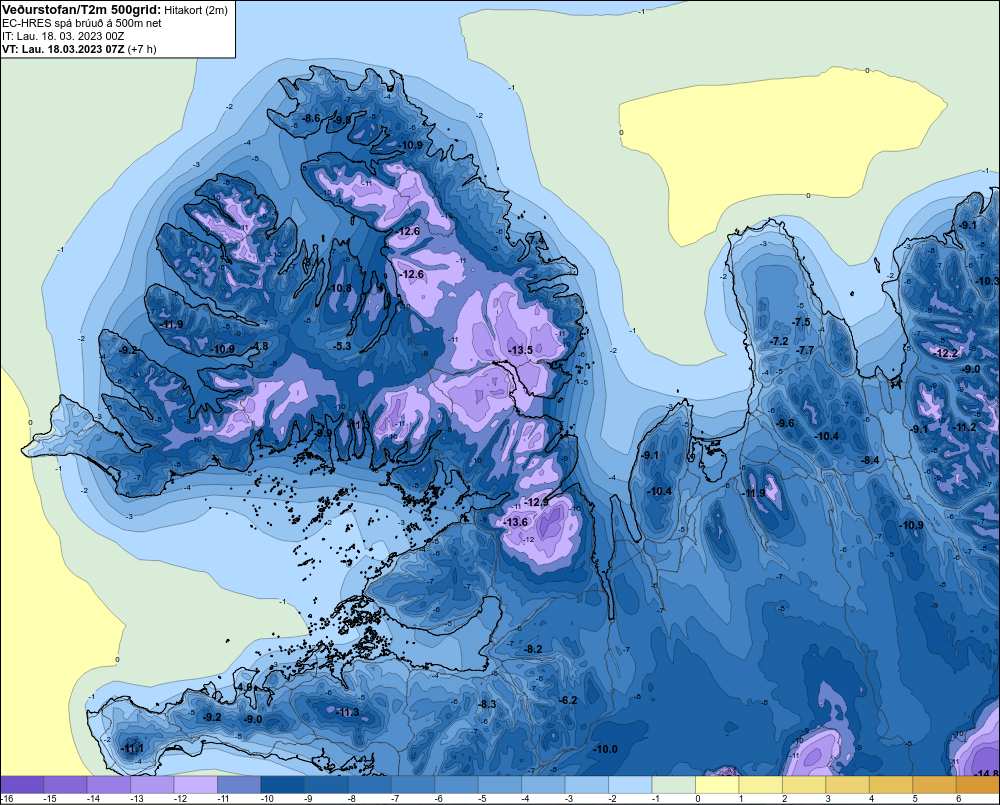Click the temperature value "-4.8"

[x=260, y=346]
